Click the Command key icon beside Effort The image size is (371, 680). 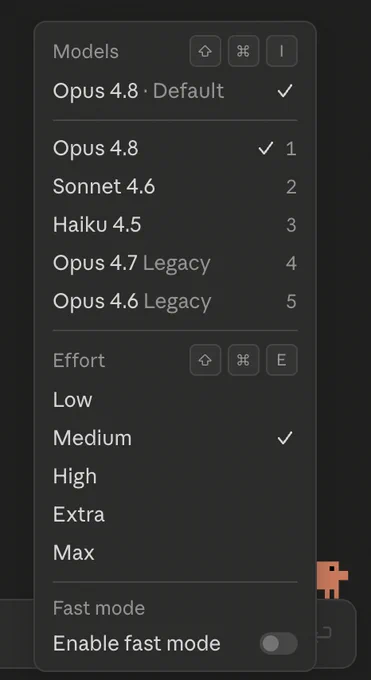coord(243,360)
